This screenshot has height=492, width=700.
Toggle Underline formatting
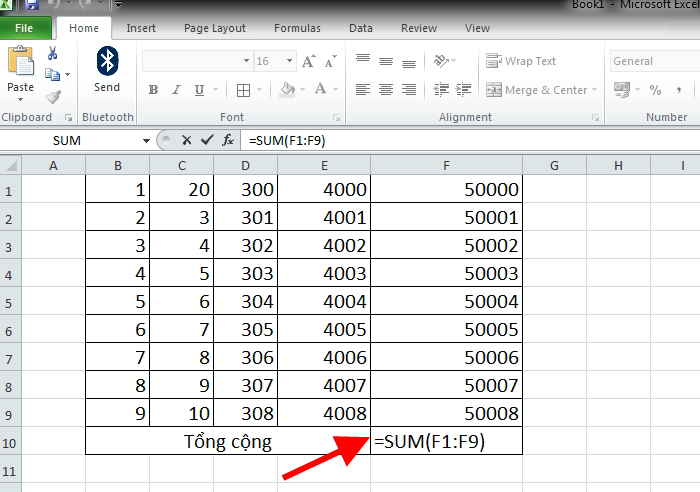199,90
